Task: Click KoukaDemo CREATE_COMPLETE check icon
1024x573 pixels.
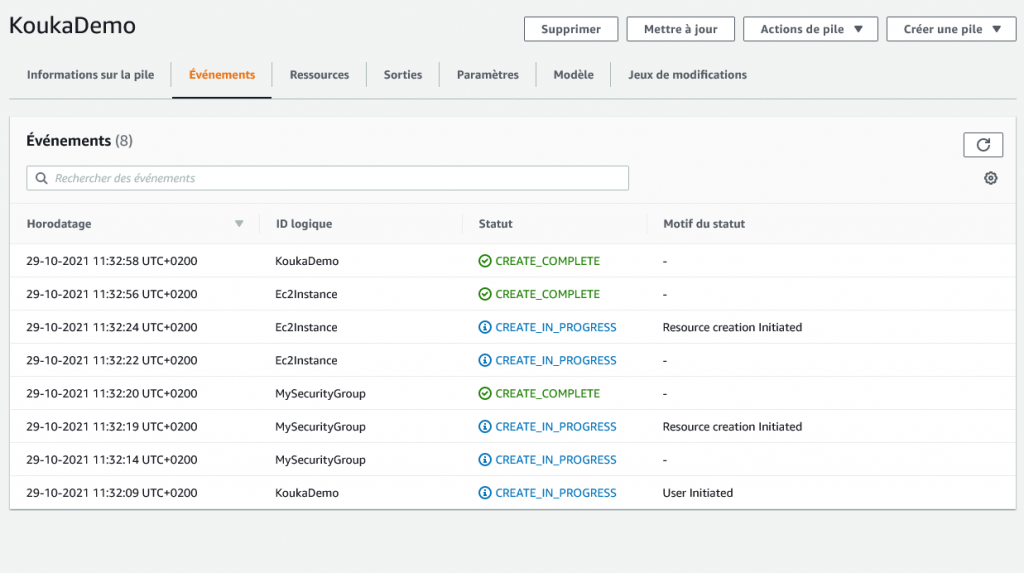Action: pos(485,261)
